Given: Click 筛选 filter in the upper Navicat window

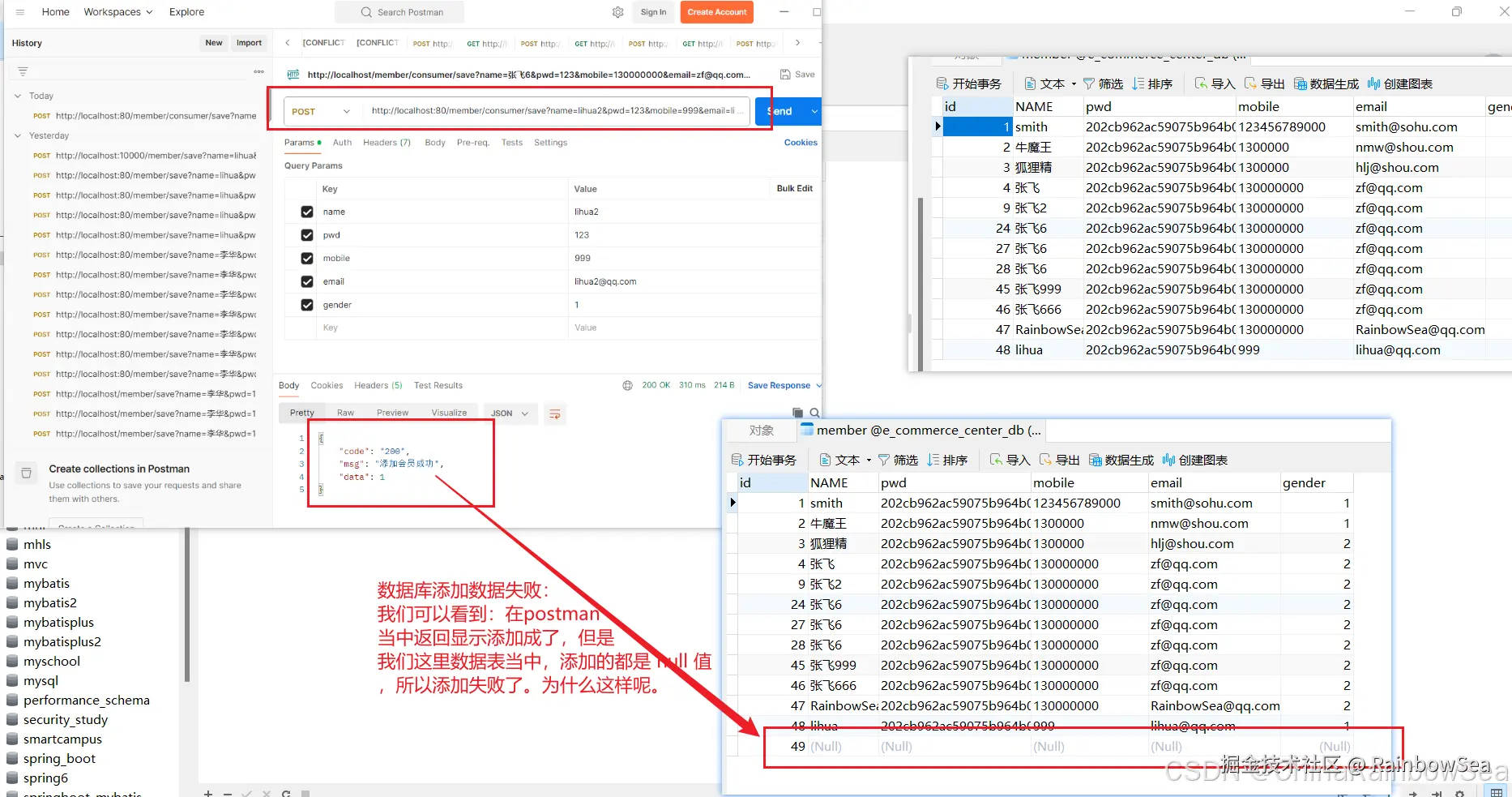Looking at the screenshot, I should point(1103,84).
